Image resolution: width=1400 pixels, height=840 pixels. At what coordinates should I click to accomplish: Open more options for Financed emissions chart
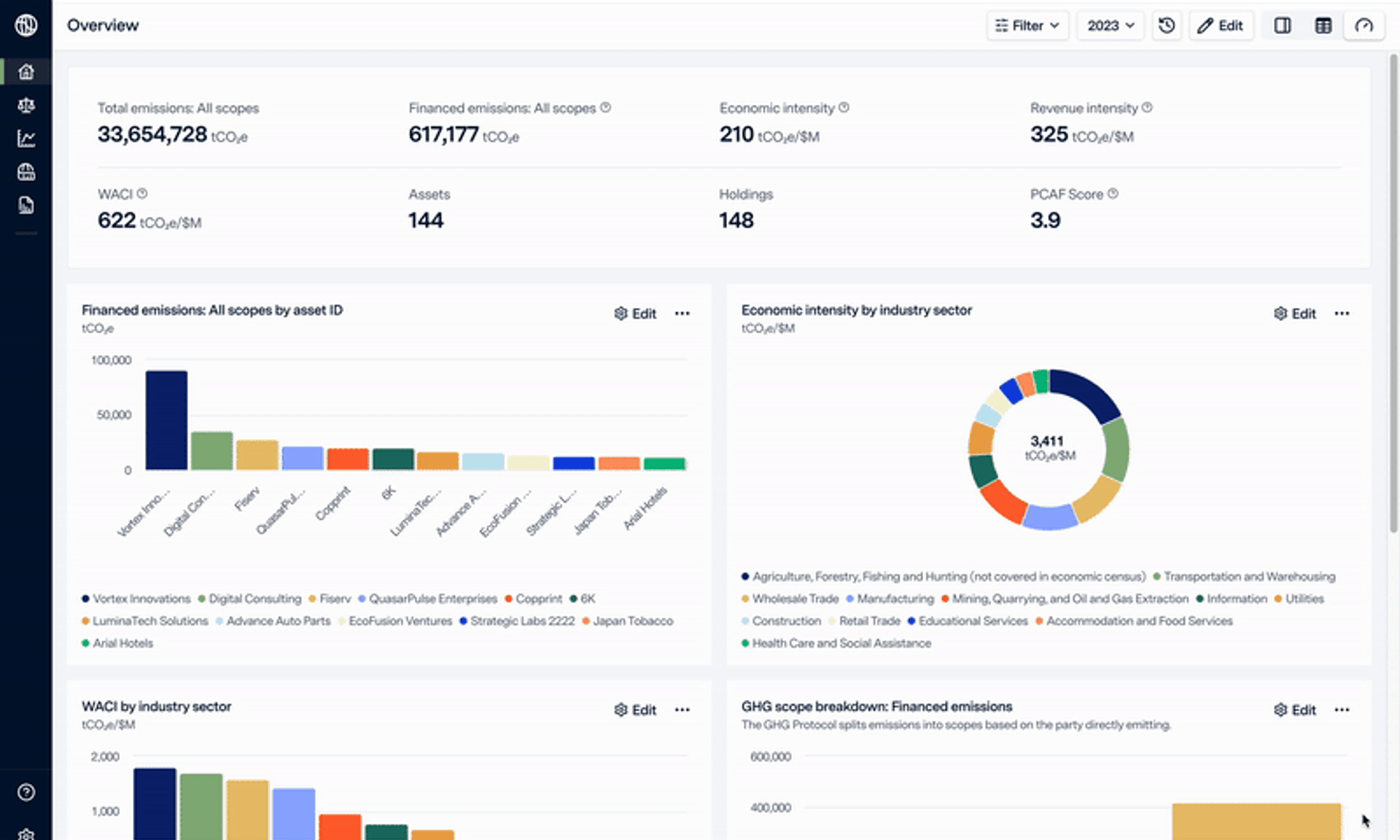[682, 314]
